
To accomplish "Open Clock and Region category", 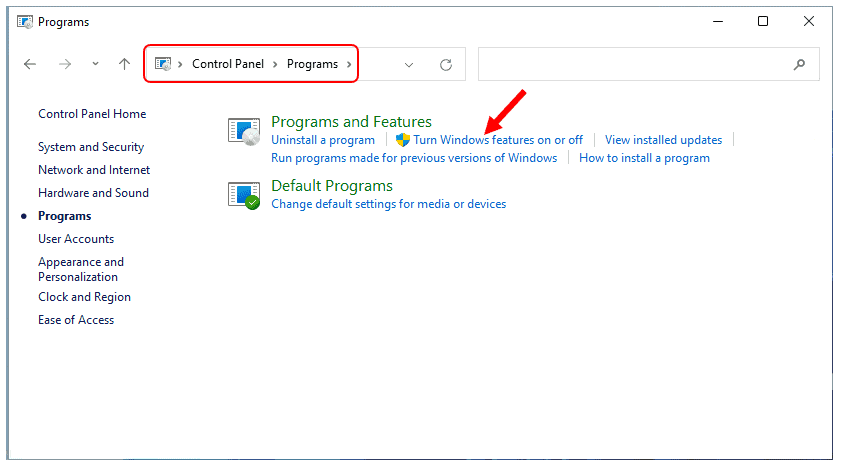I will 84,297.
